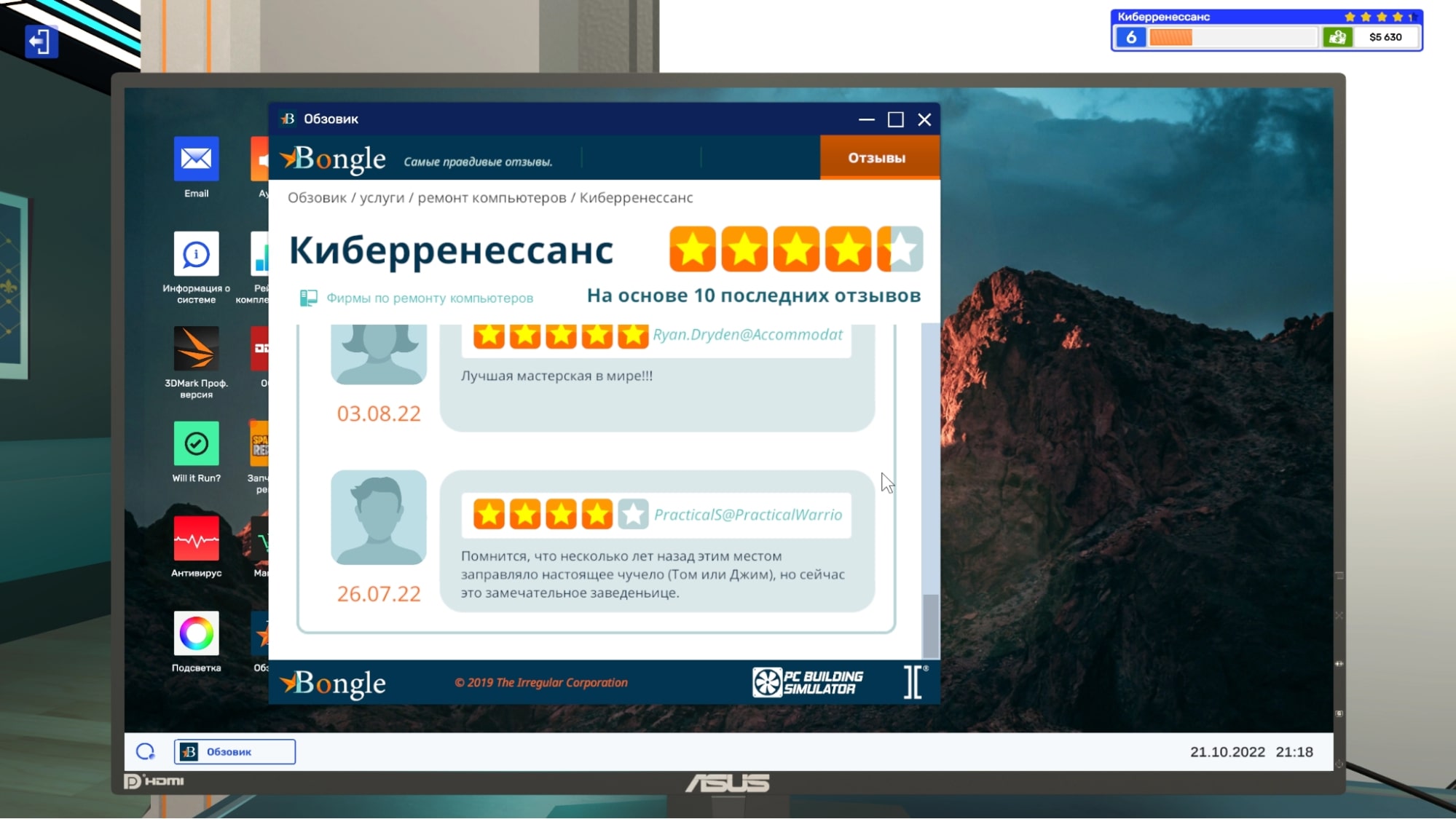The width and height of the screenshot is (1456, 819).
Task: Close the Обзовик window
Action: [x=924, y=119]
